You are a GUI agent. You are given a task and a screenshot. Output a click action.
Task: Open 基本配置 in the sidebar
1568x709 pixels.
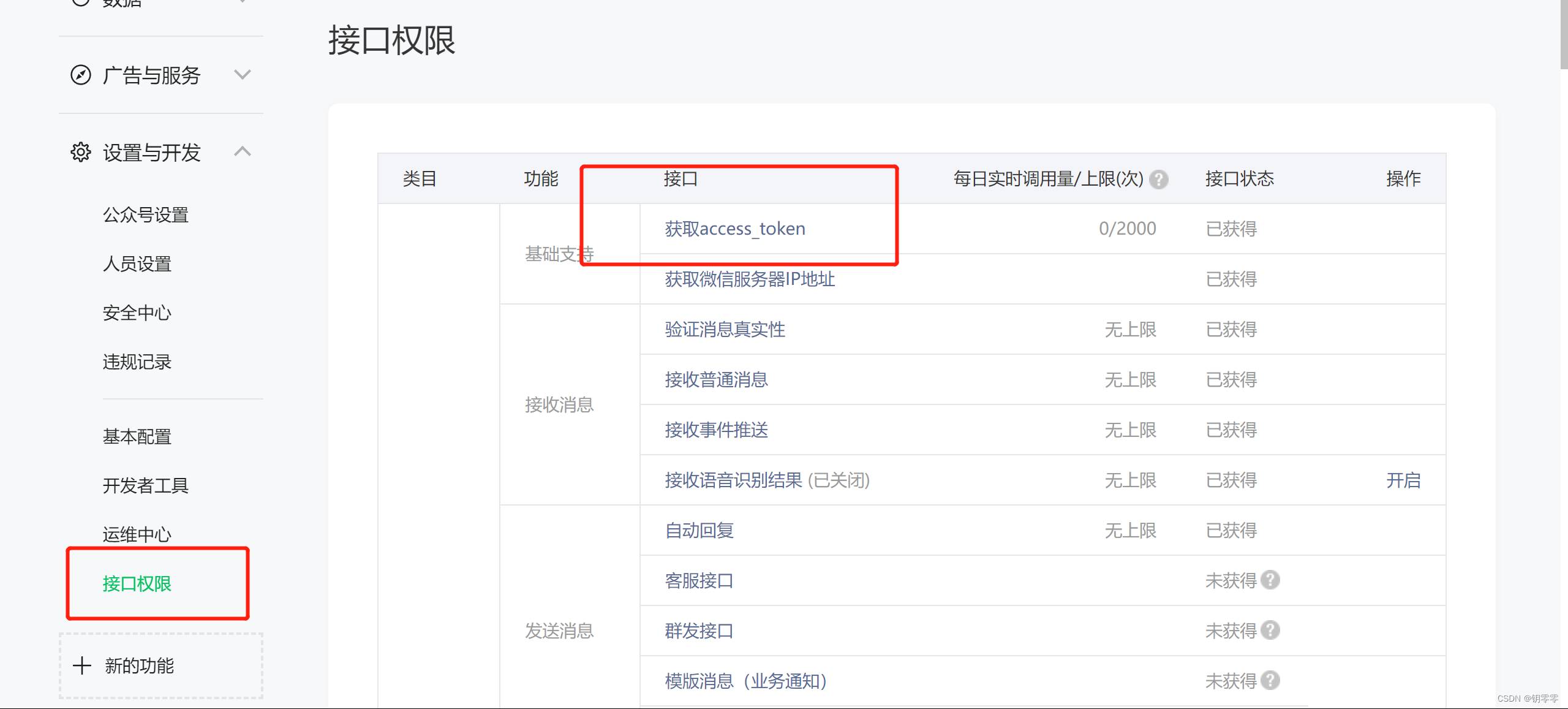pyautogui.click(x=137, y=437)
